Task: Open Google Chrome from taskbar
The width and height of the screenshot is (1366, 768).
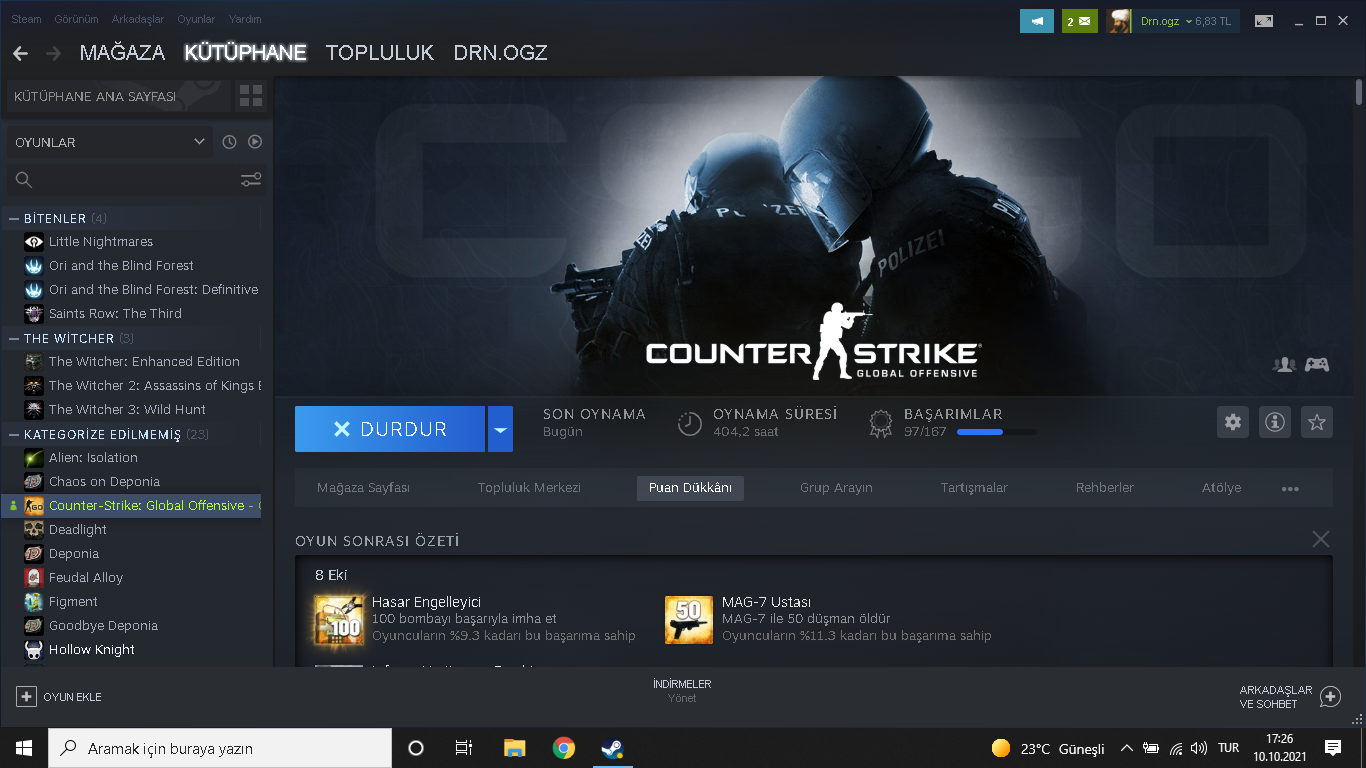Action: tap(564, 748)
